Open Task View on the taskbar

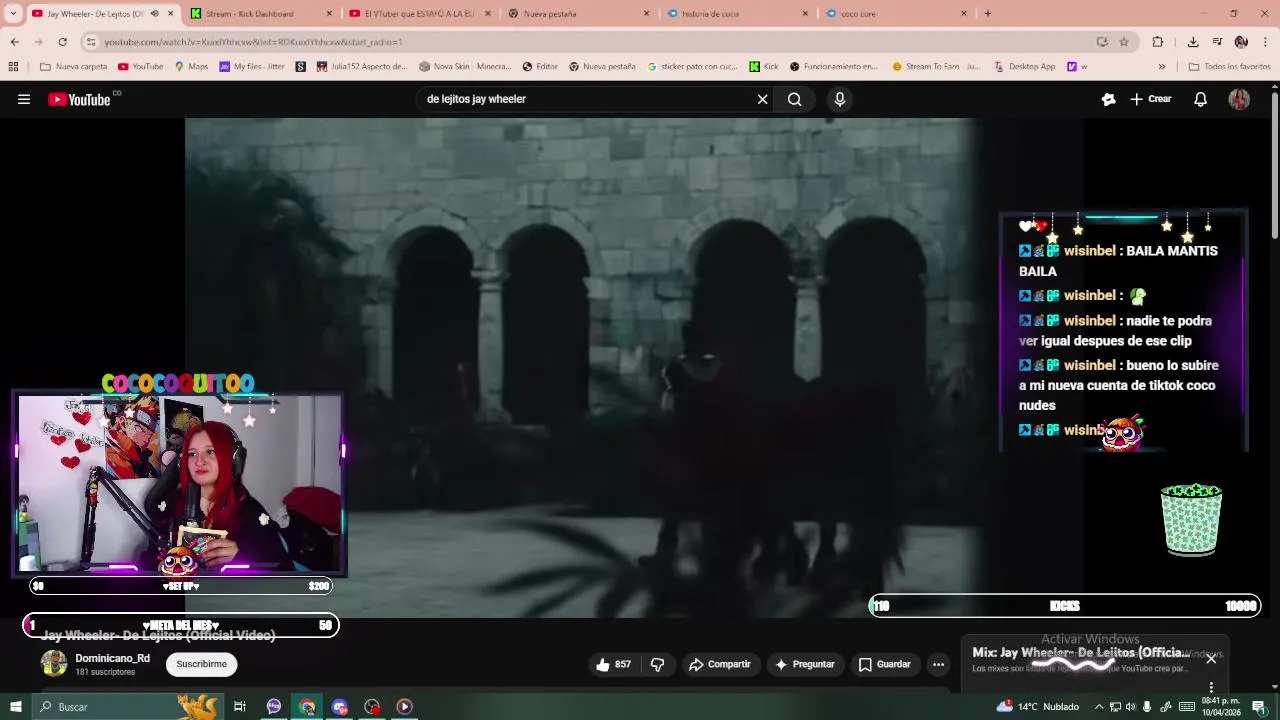[240, 707]
